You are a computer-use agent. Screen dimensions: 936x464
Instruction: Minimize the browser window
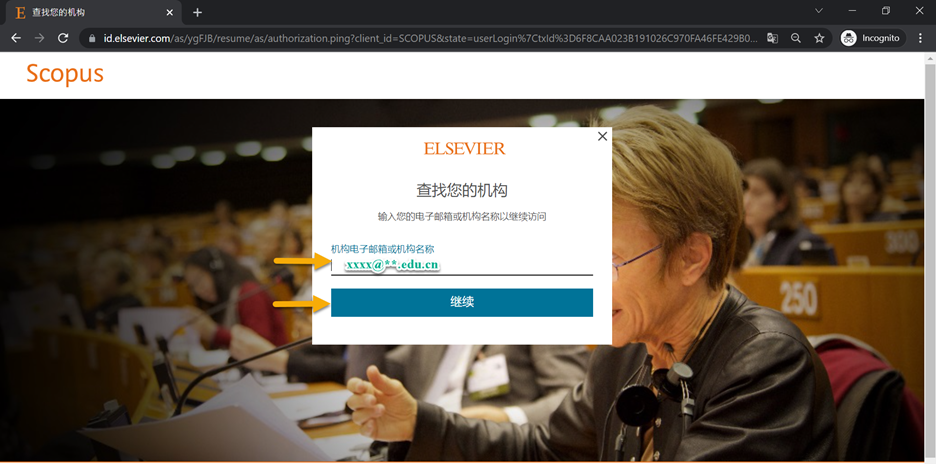click(852, 11)
